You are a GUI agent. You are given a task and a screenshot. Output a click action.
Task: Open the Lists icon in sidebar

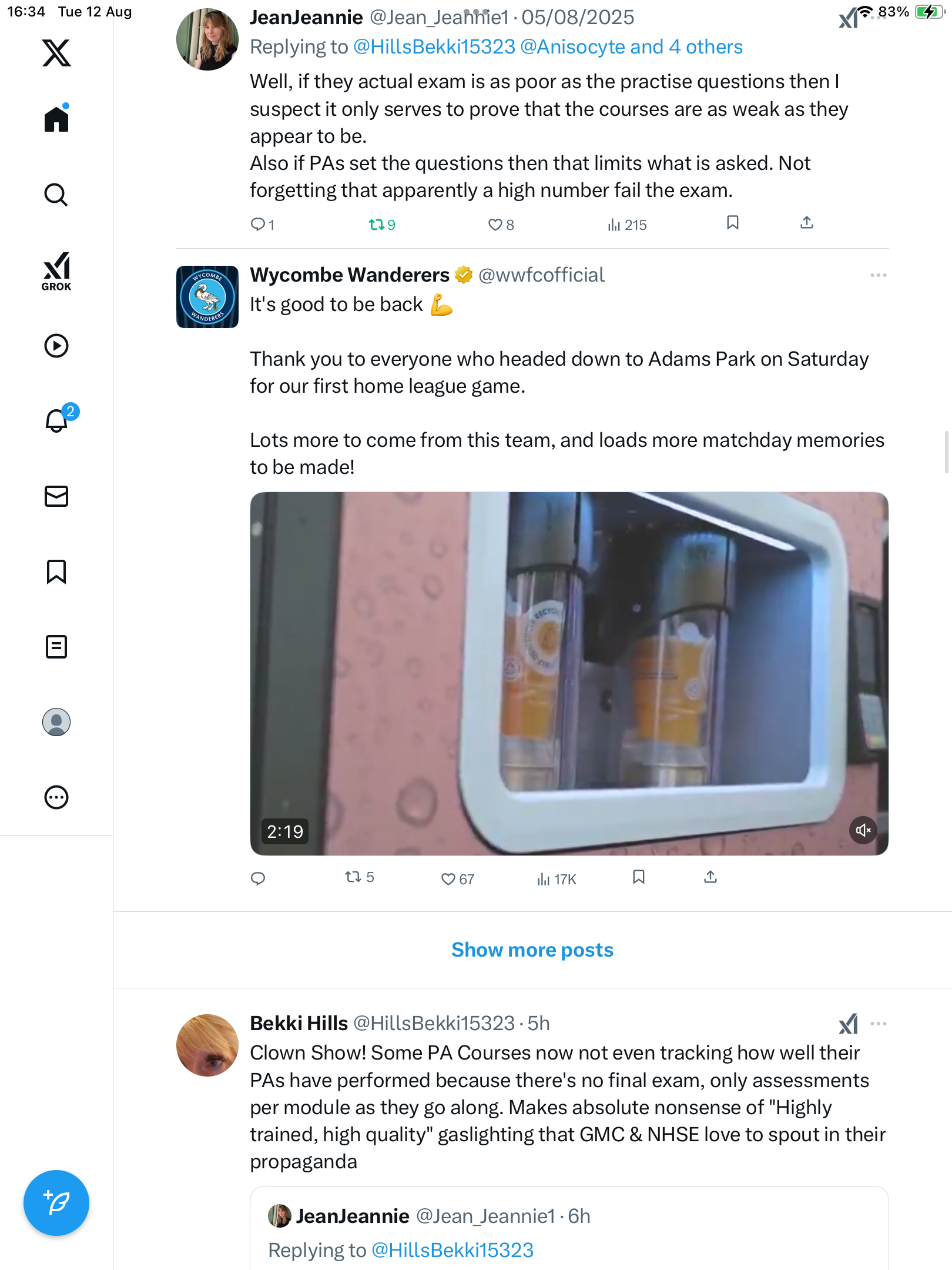(56, 647)
